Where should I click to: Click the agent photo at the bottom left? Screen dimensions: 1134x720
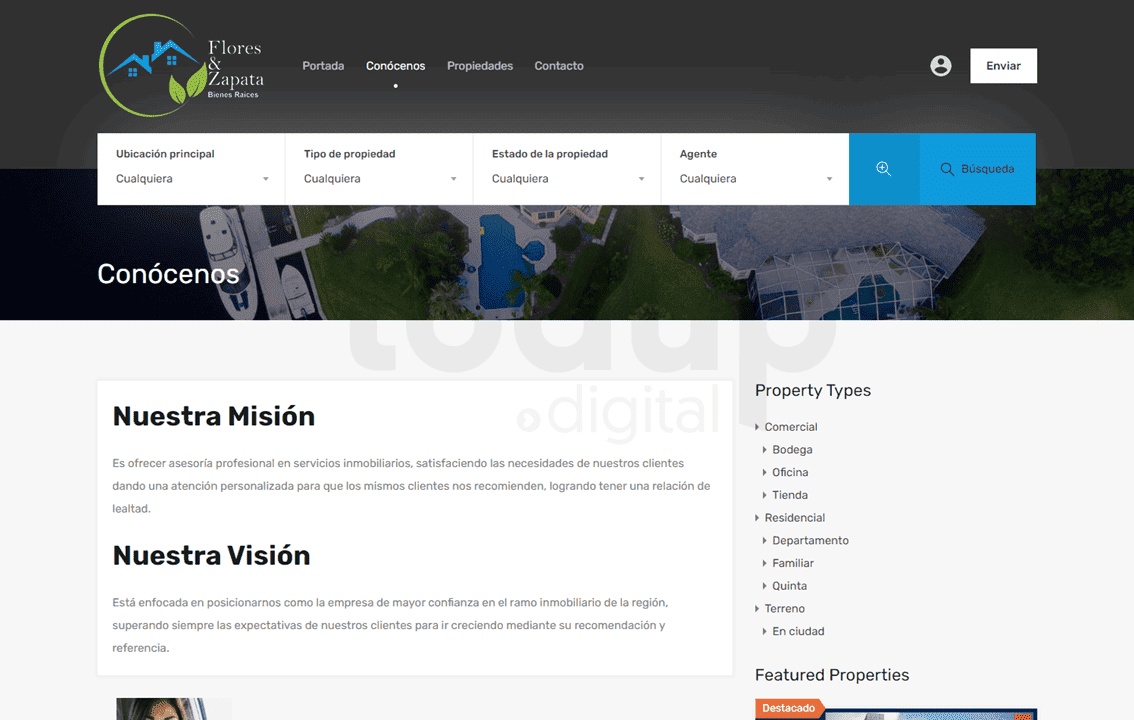tap(172, 712)
